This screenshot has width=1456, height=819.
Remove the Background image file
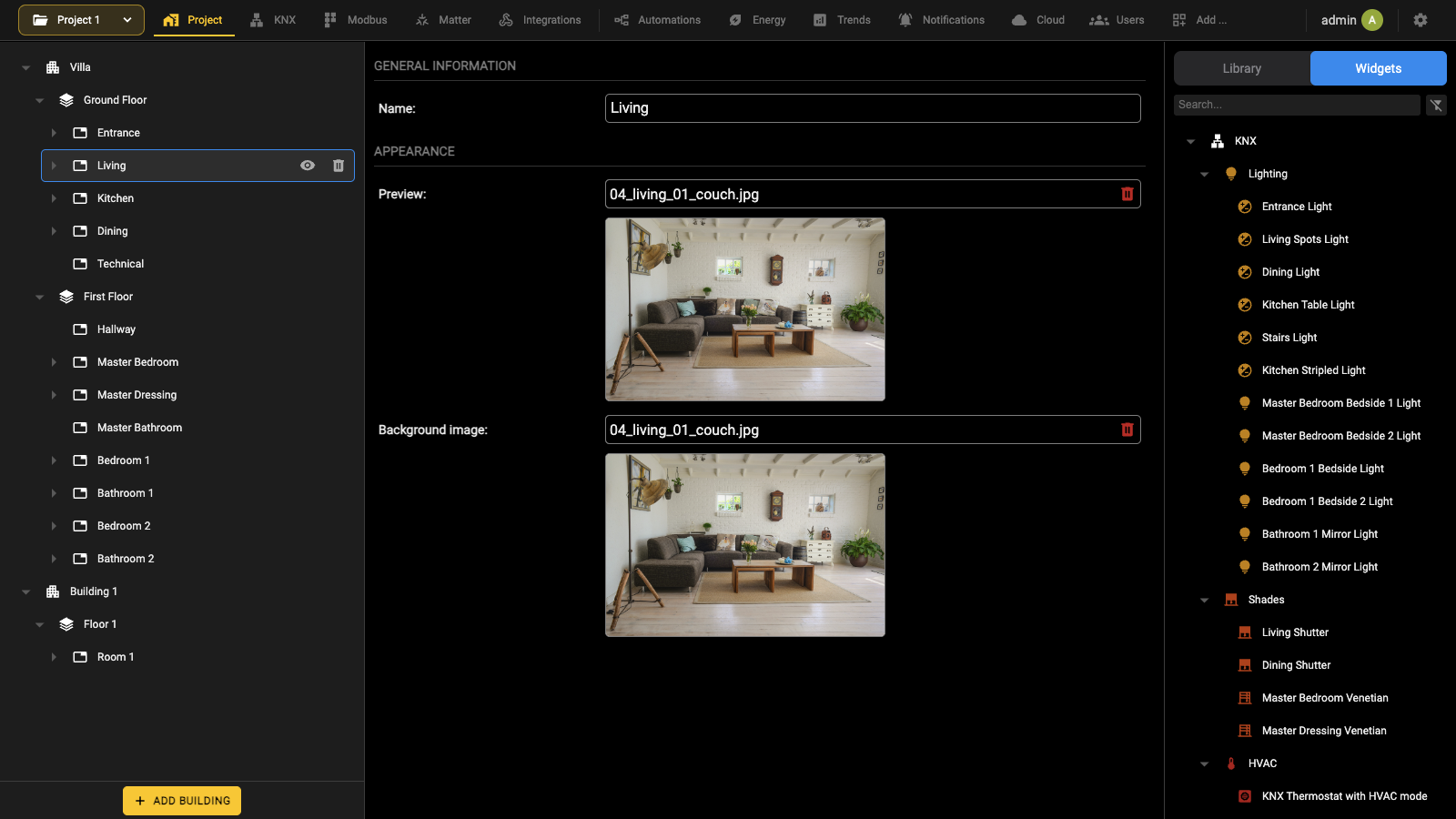click(x=1127, y=430)
